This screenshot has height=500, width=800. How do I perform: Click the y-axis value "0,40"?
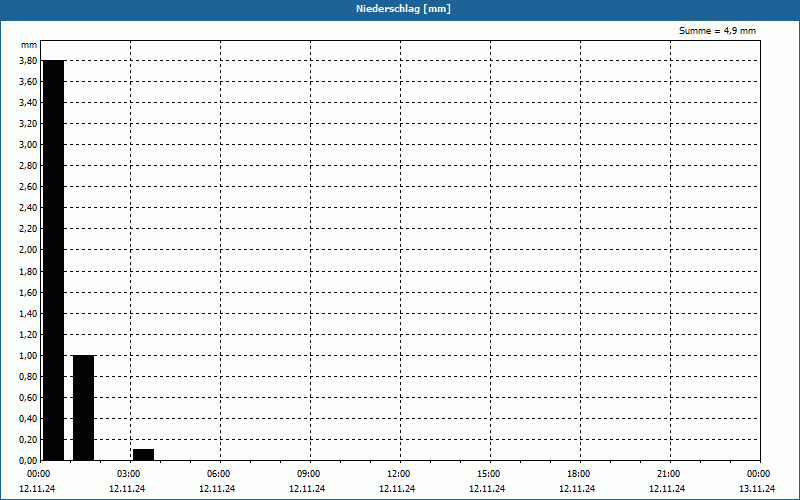pos(28,419)
